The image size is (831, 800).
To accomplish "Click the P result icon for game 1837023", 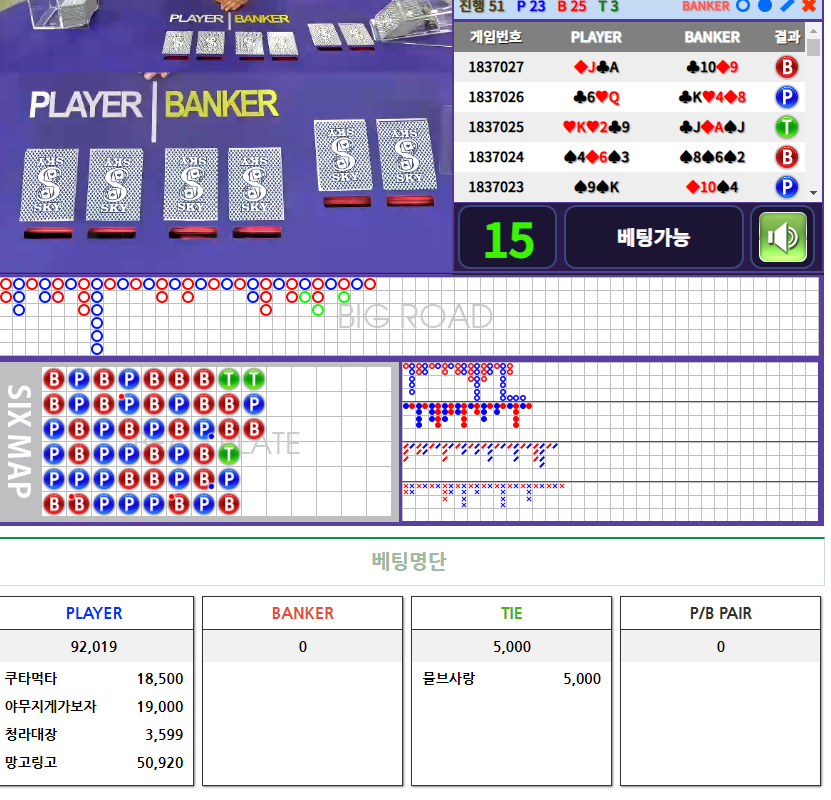I will 786,187.
